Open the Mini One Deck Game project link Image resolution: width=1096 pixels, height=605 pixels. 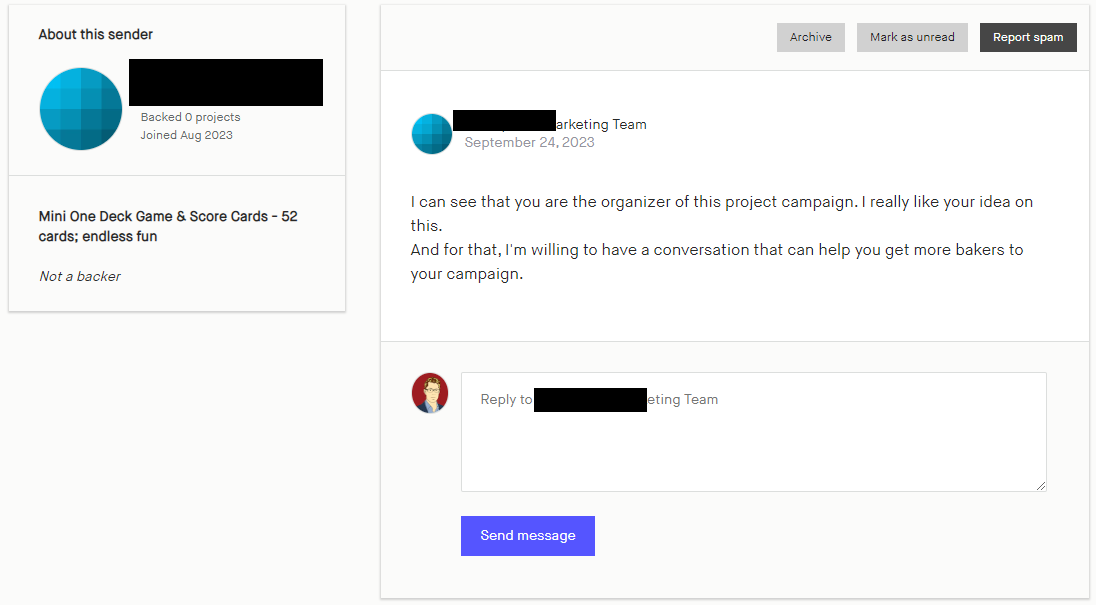(167, 226)
